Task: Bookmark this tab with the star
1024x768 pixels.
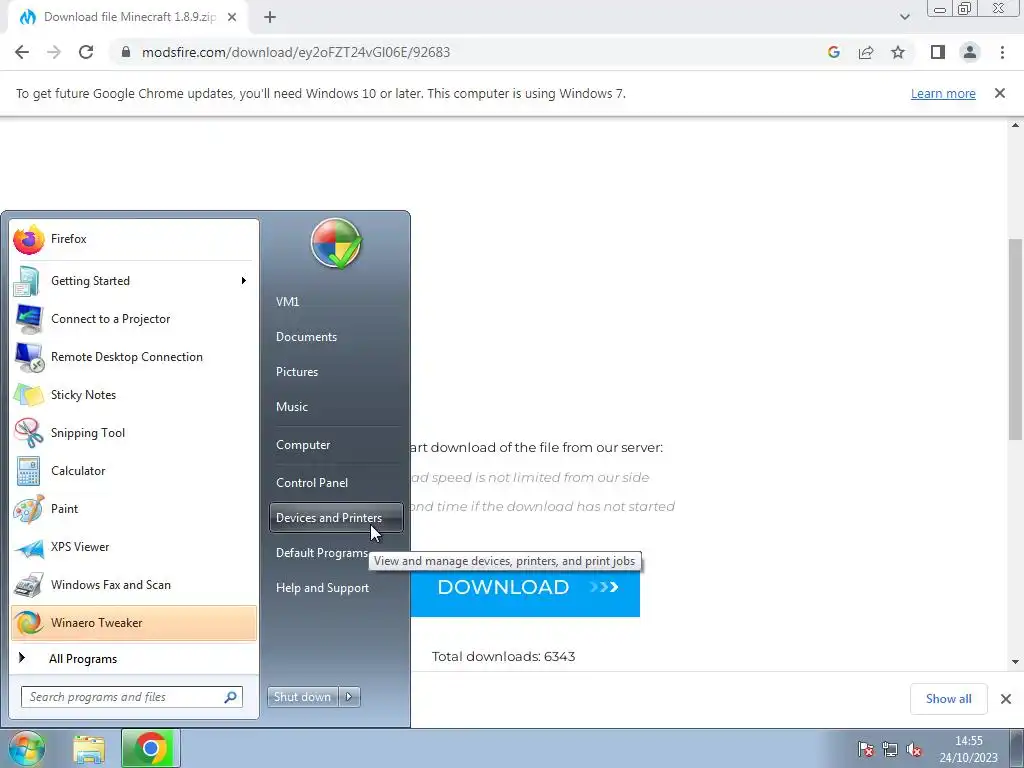Action: pos(898,52)
